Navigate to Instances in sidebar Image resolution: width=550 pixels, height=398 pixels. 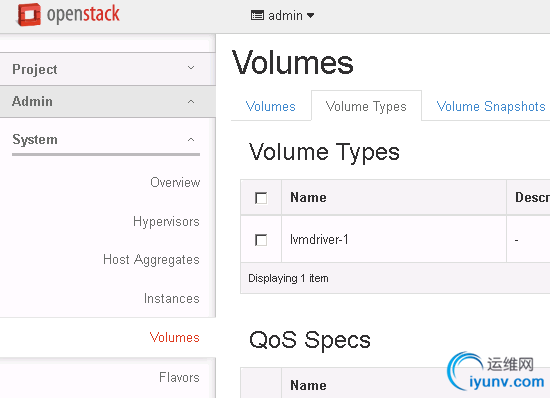pos(172,298)
